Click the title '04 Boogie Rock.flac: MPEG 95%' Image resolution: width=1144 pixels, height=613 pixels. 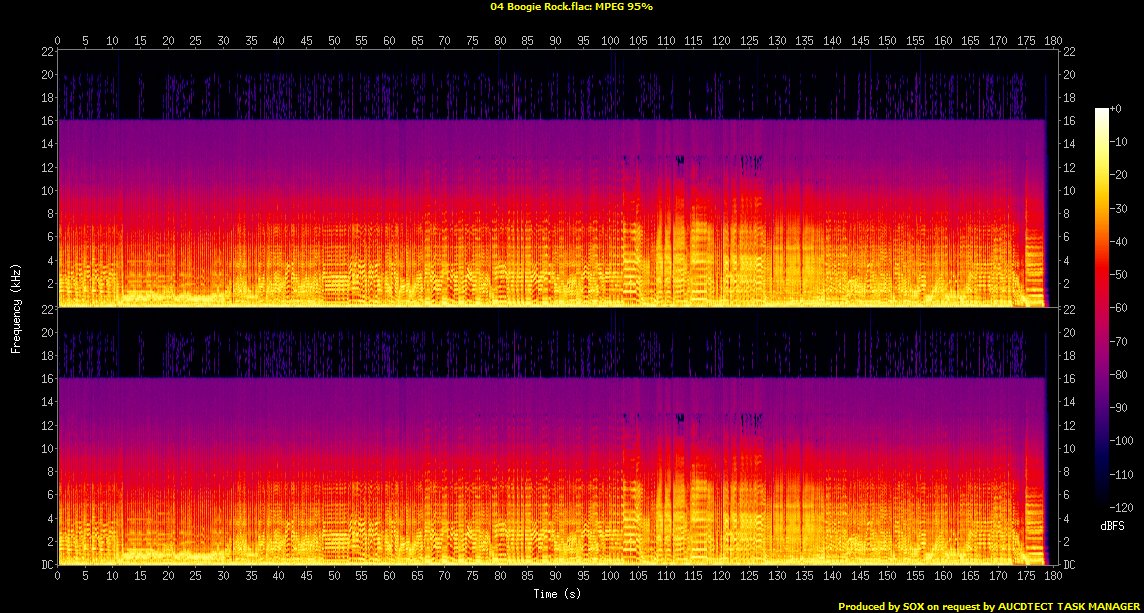(571, 7)
